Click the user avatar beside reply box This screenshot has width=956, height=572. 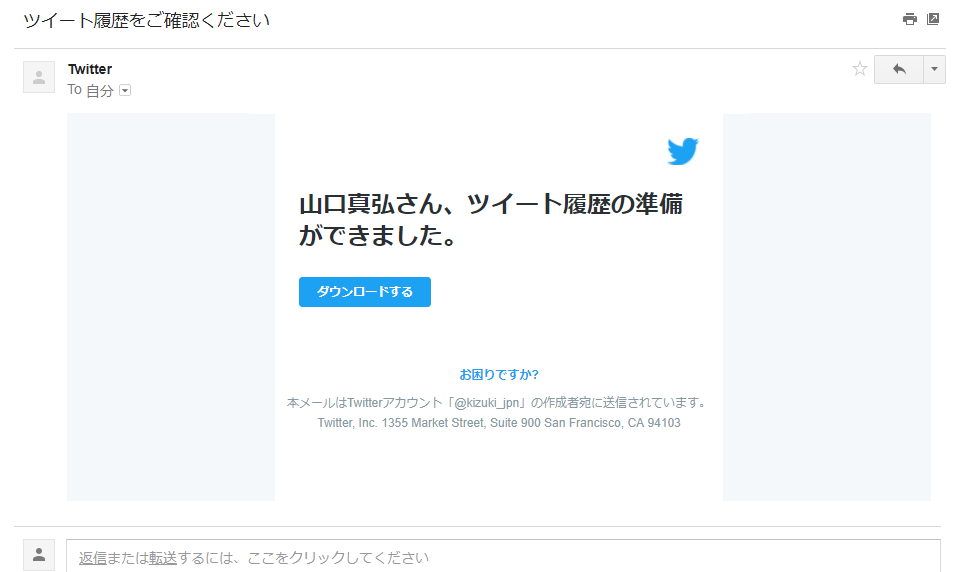[x=39, y=555]
